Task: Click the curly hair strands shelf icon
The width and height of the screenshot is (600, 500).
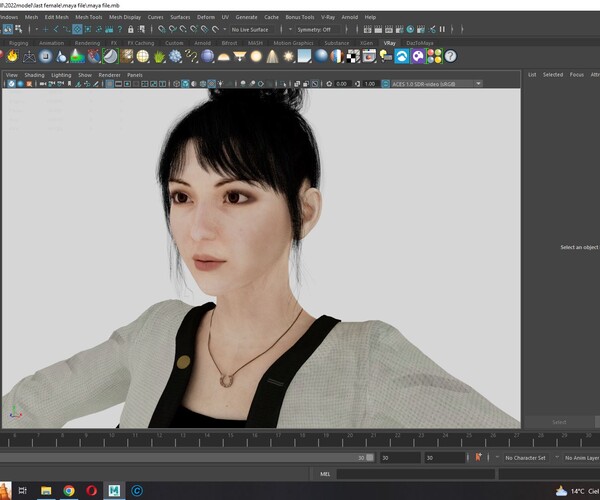Action: (x=191, y=56)
